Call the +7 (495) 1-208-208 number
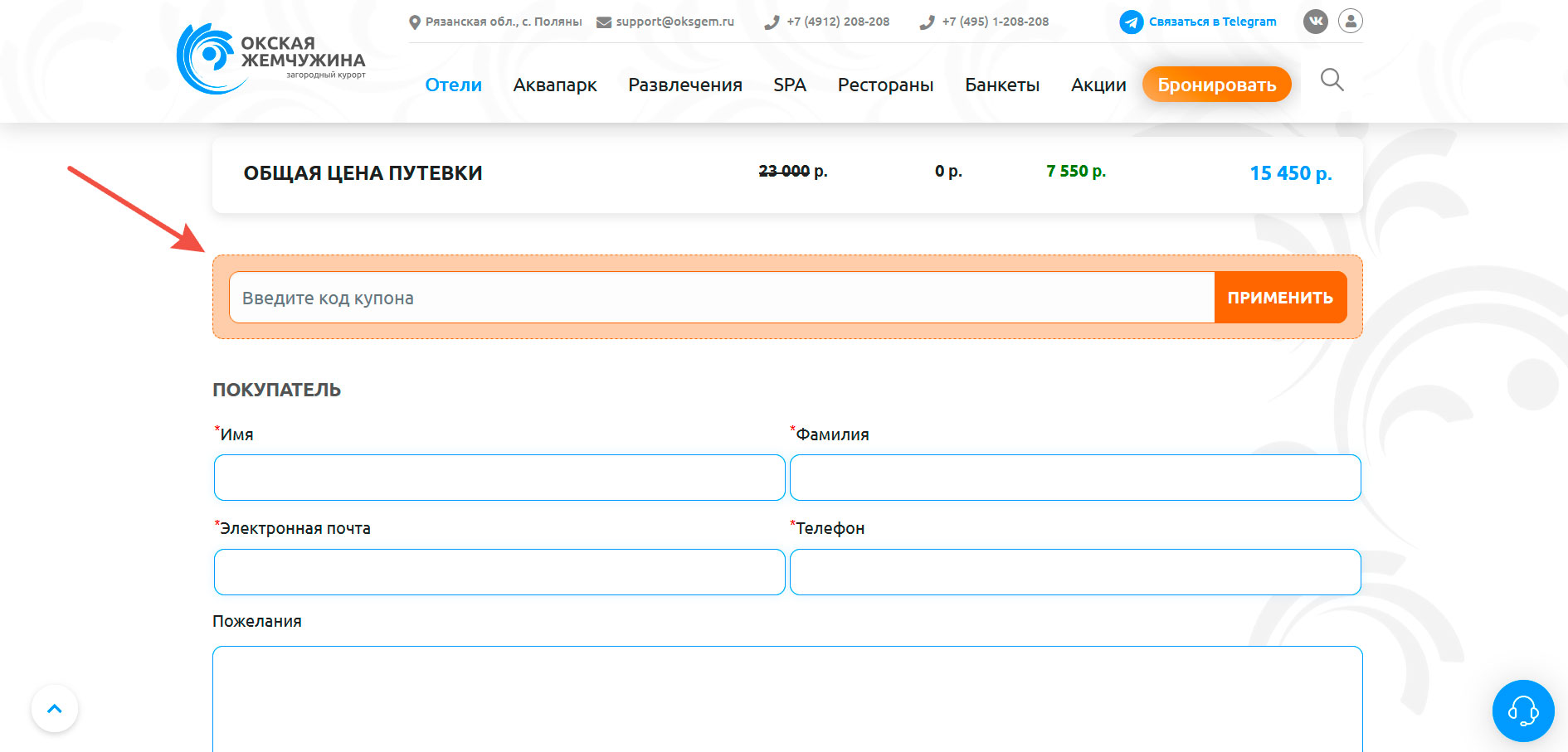Viewport: 1568px width, 752px height. pos(996,22)
